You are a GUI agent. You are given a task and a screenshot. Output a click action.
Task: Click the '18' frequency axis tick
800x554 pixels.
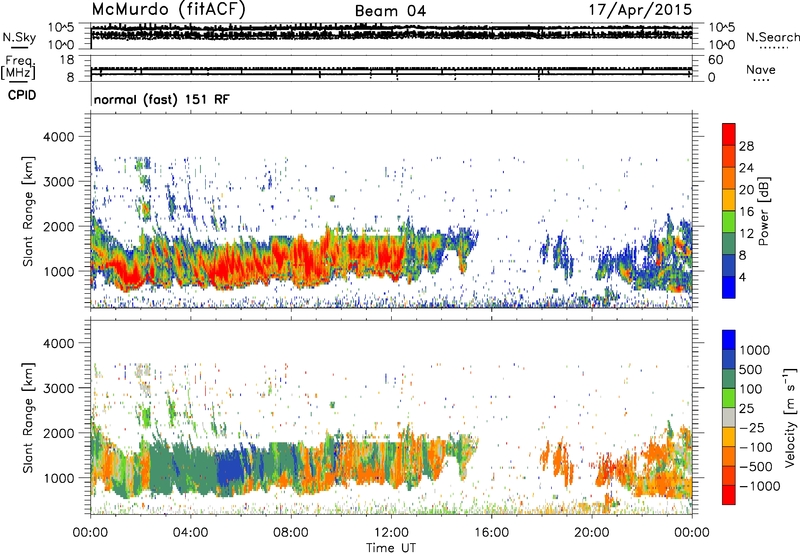(67, 60)
